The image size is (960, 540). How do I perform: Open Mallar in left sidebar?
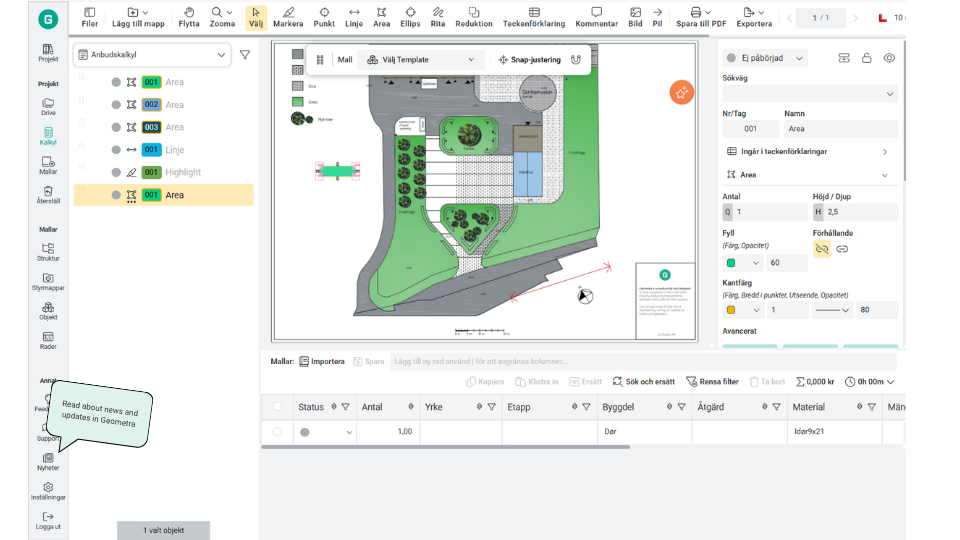tap(48, 165)
